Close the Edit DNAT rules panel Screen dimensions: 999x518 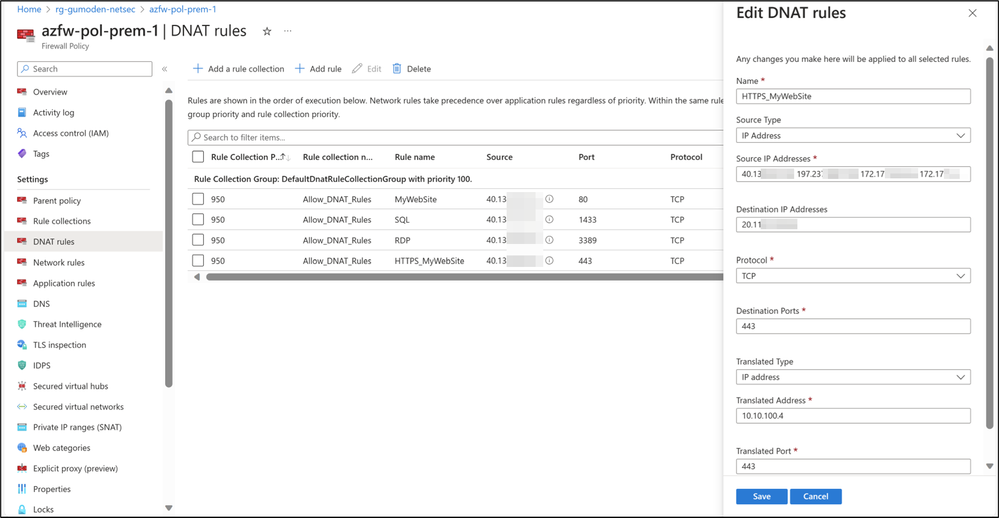(x=972, y=13)
